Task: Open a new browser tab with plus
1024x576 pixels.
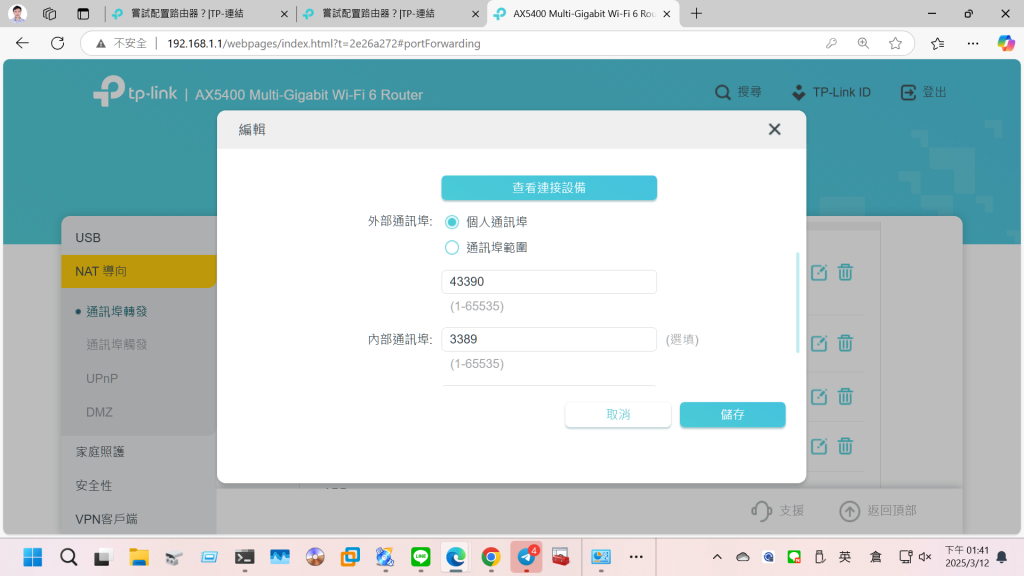Action: 696,14
